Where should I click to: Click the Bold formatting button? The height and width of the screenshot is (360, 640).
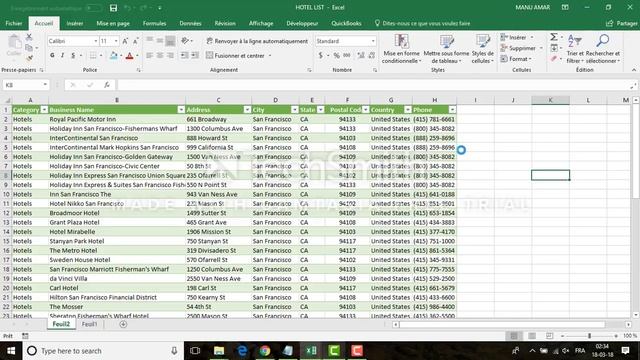tap(52, 56)
